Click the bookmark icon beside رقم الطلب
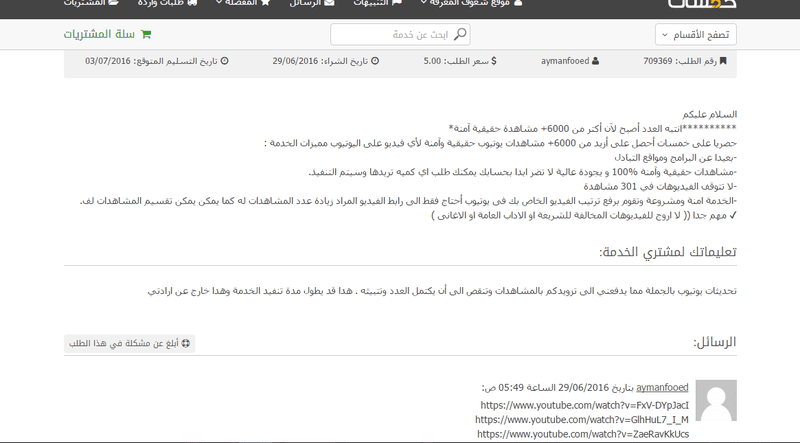 722,61
